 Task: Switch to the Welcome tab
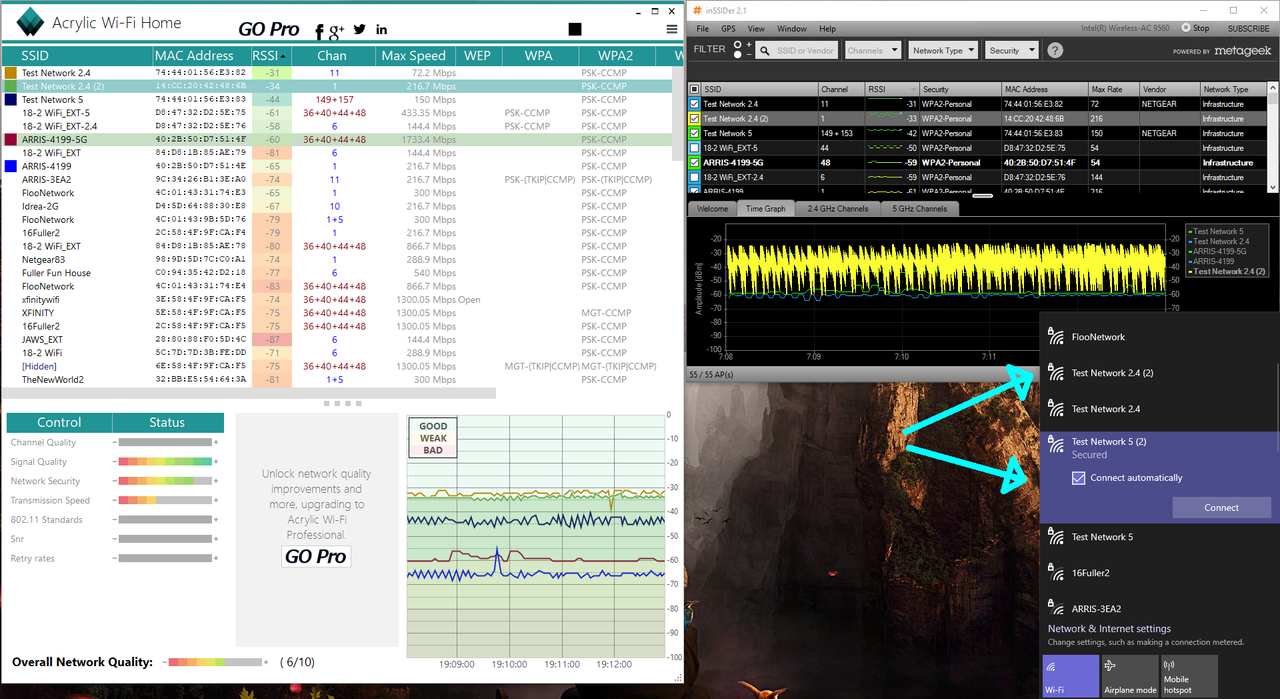pyautogui.click(x=712, y=209)
